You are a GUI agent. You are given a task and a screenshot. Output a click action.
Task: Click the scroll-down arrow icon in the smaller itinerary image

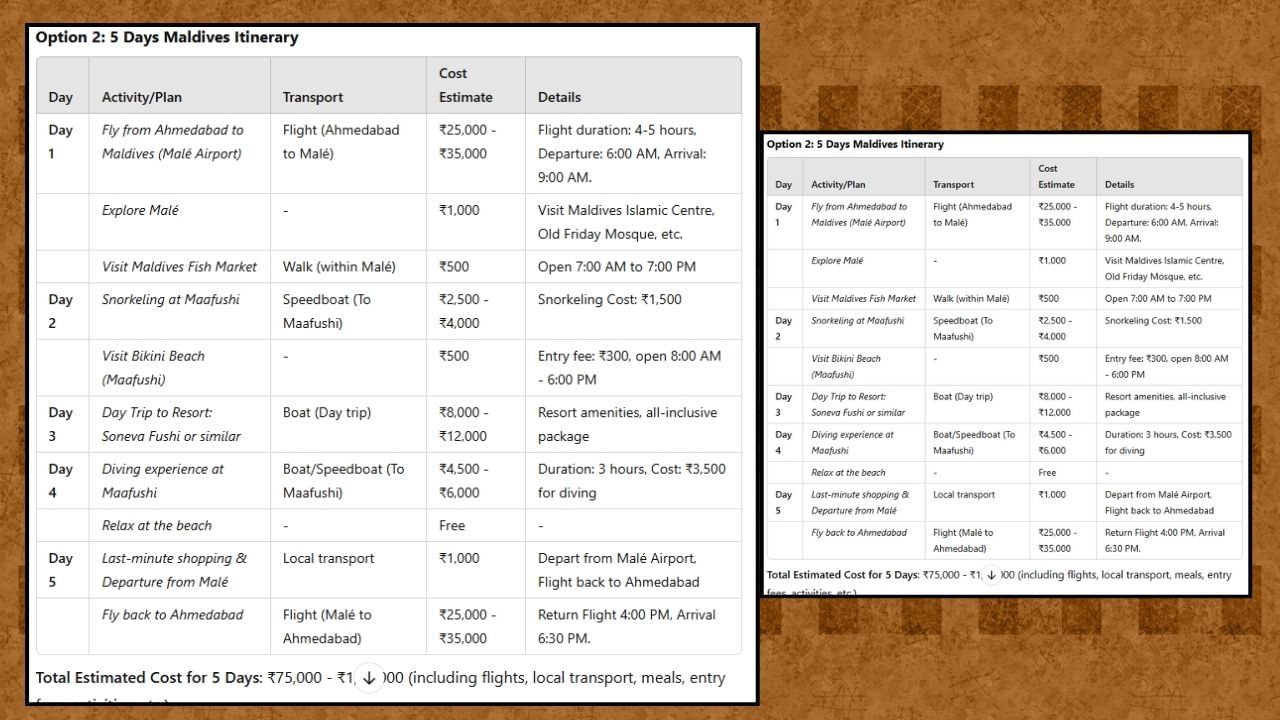click(991, 575)
